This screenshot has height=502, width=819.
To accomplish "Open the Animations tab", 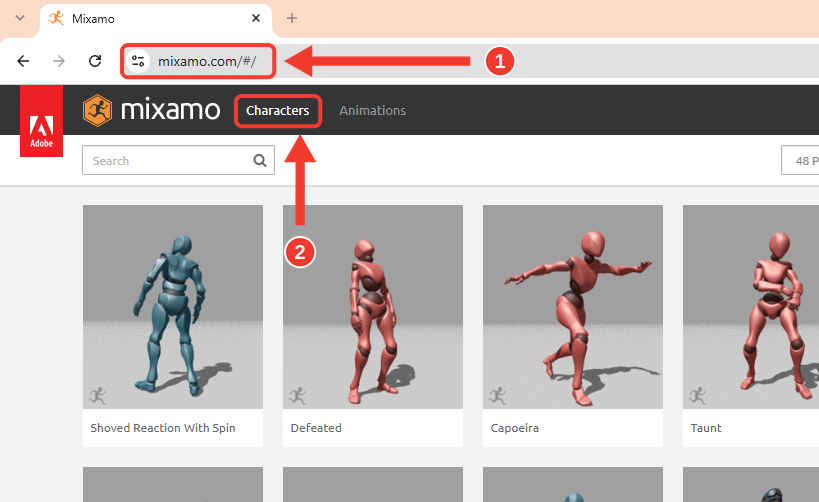I will click(372, 111).
